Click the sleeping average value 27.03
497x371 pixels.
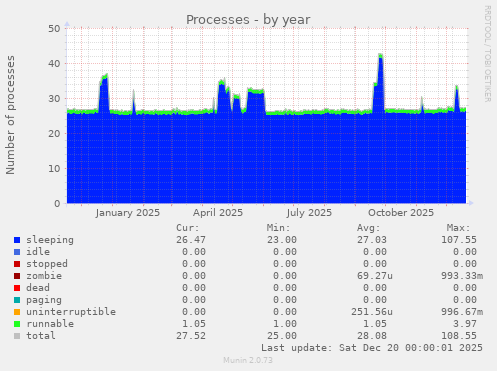[372, 240]
